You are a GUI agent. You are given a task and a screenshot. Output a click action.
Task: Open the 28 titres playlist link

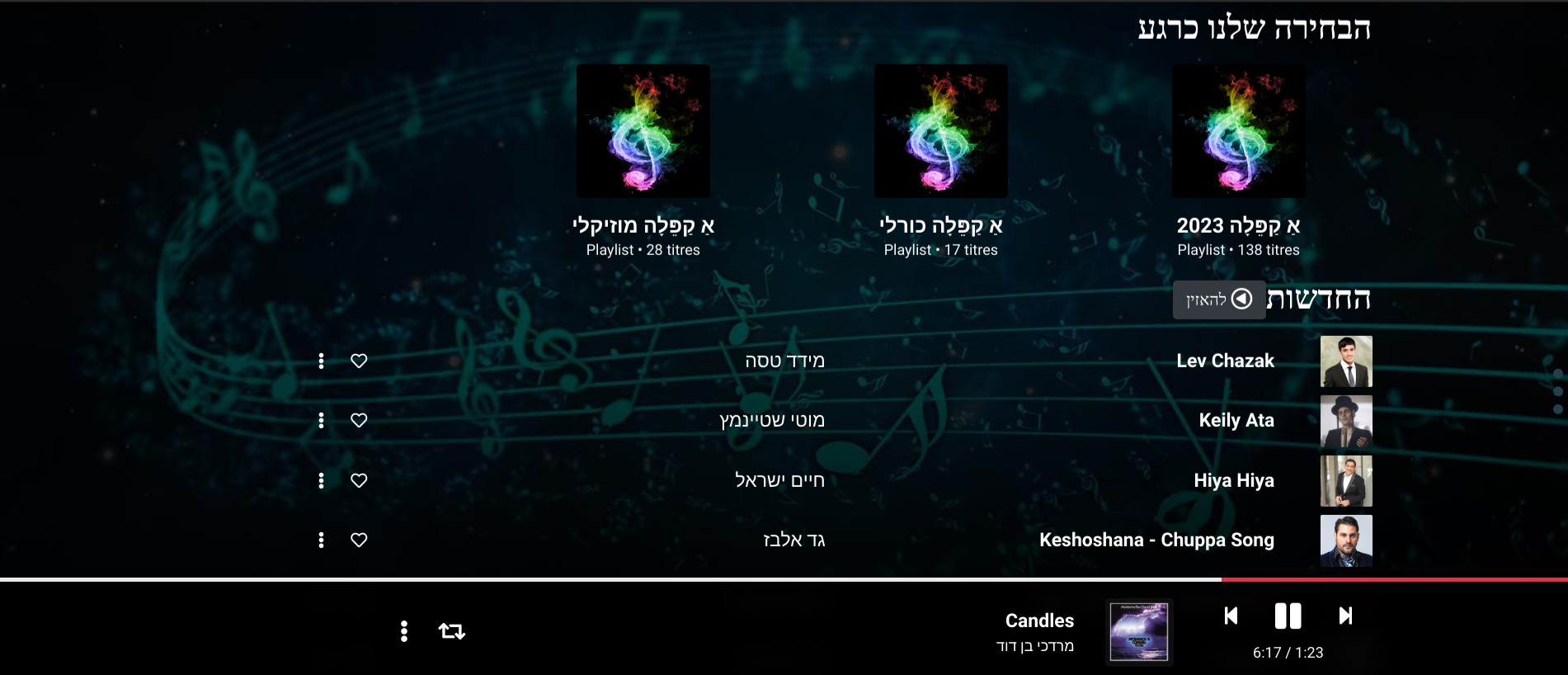click(x=643, y=131)
